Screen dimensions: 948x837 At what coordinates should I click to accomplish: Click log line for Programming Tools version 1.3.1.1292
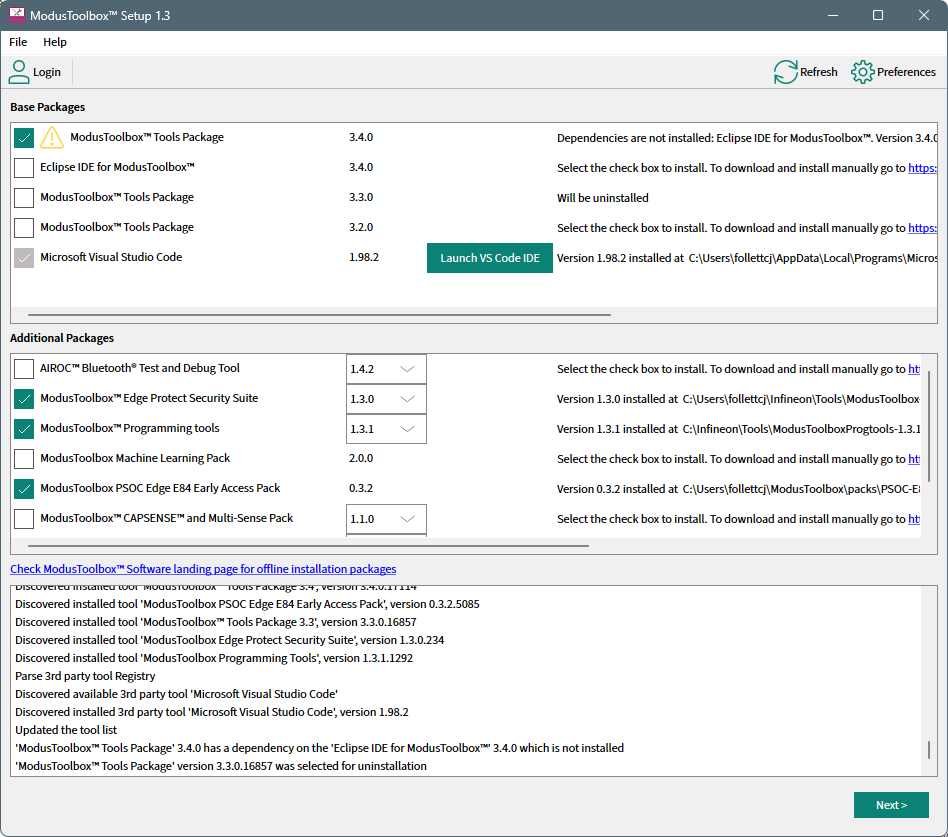tap(214, 658)
